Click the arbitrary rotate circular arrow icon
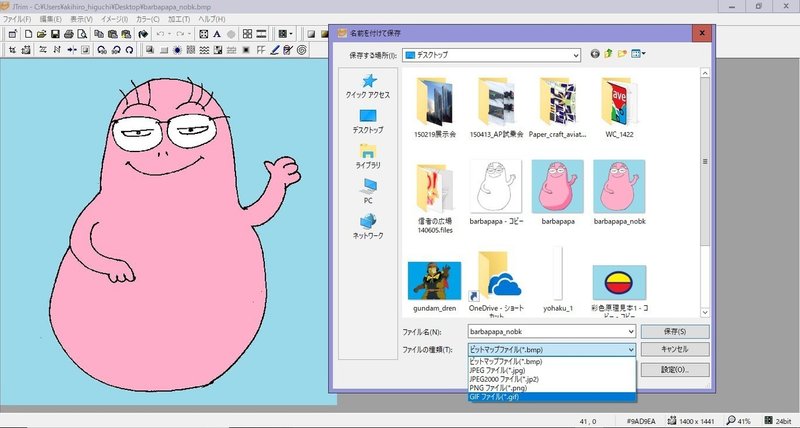This screenshot has height=428, width=800. [130, 49]
